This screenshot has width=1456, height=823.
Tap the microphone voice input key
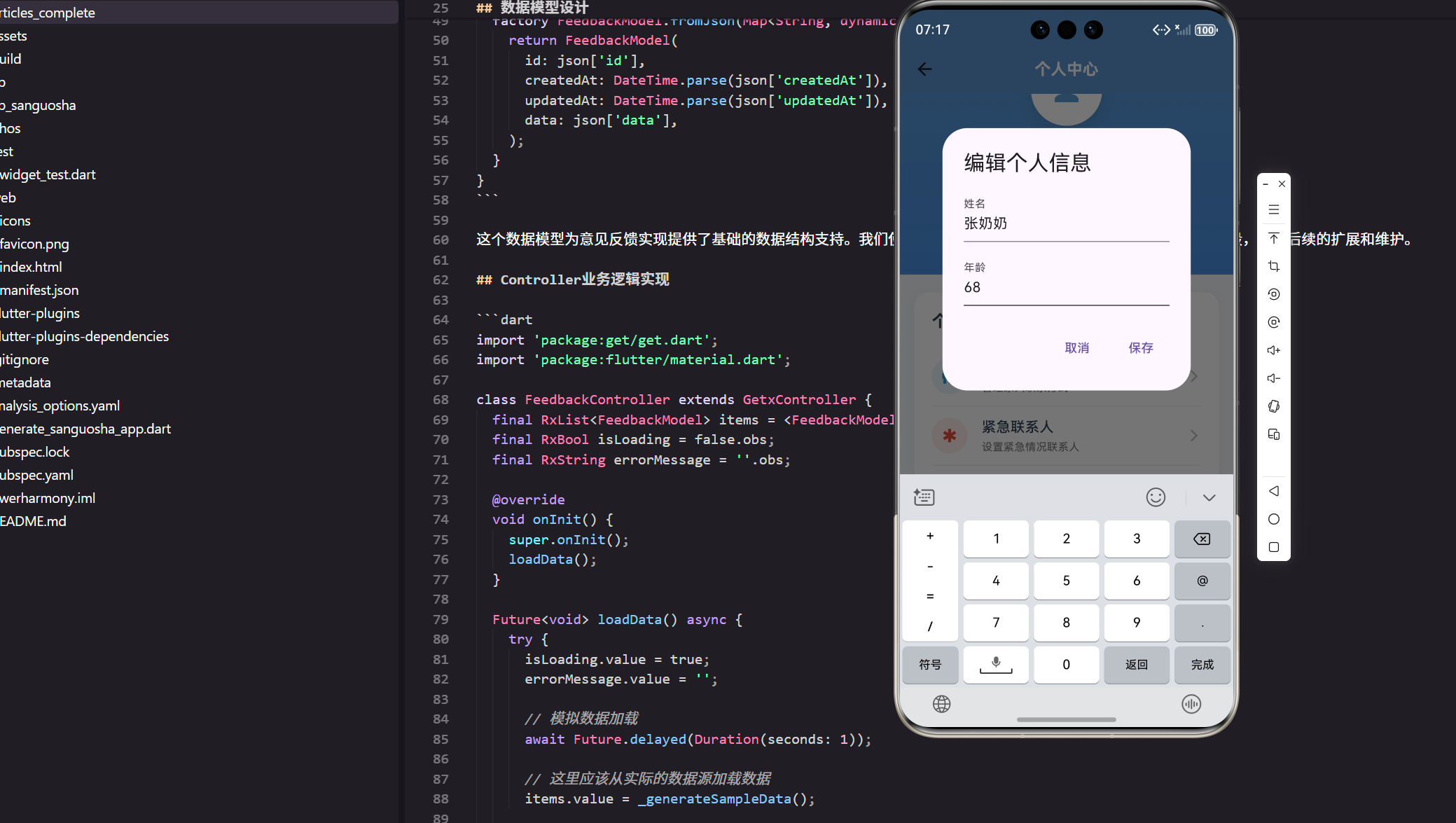[x=996, y=665]
